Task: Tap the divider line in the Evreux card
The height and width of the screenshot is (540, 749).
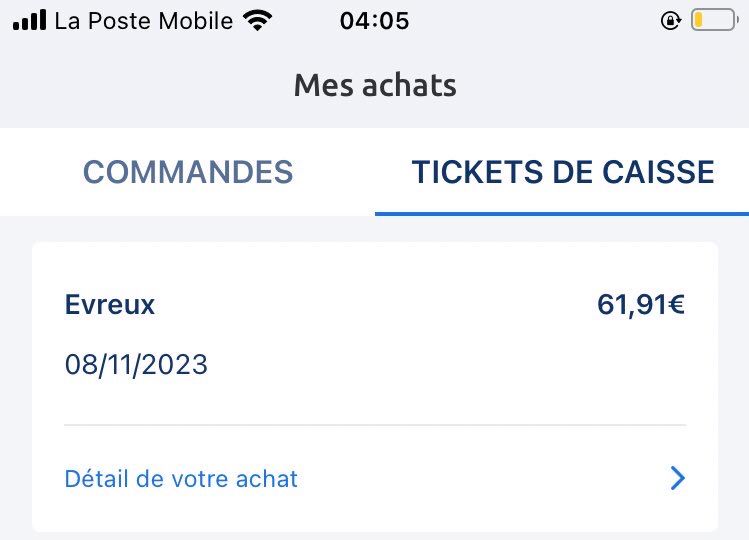Action: point(375,425)
